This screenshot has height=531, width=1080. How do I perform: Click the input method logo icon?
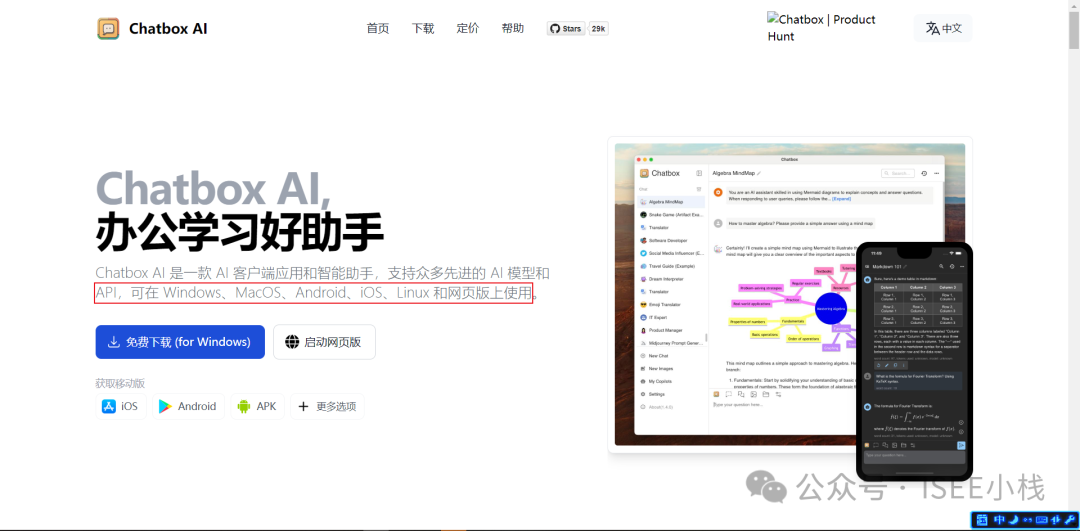pos(982,519)
